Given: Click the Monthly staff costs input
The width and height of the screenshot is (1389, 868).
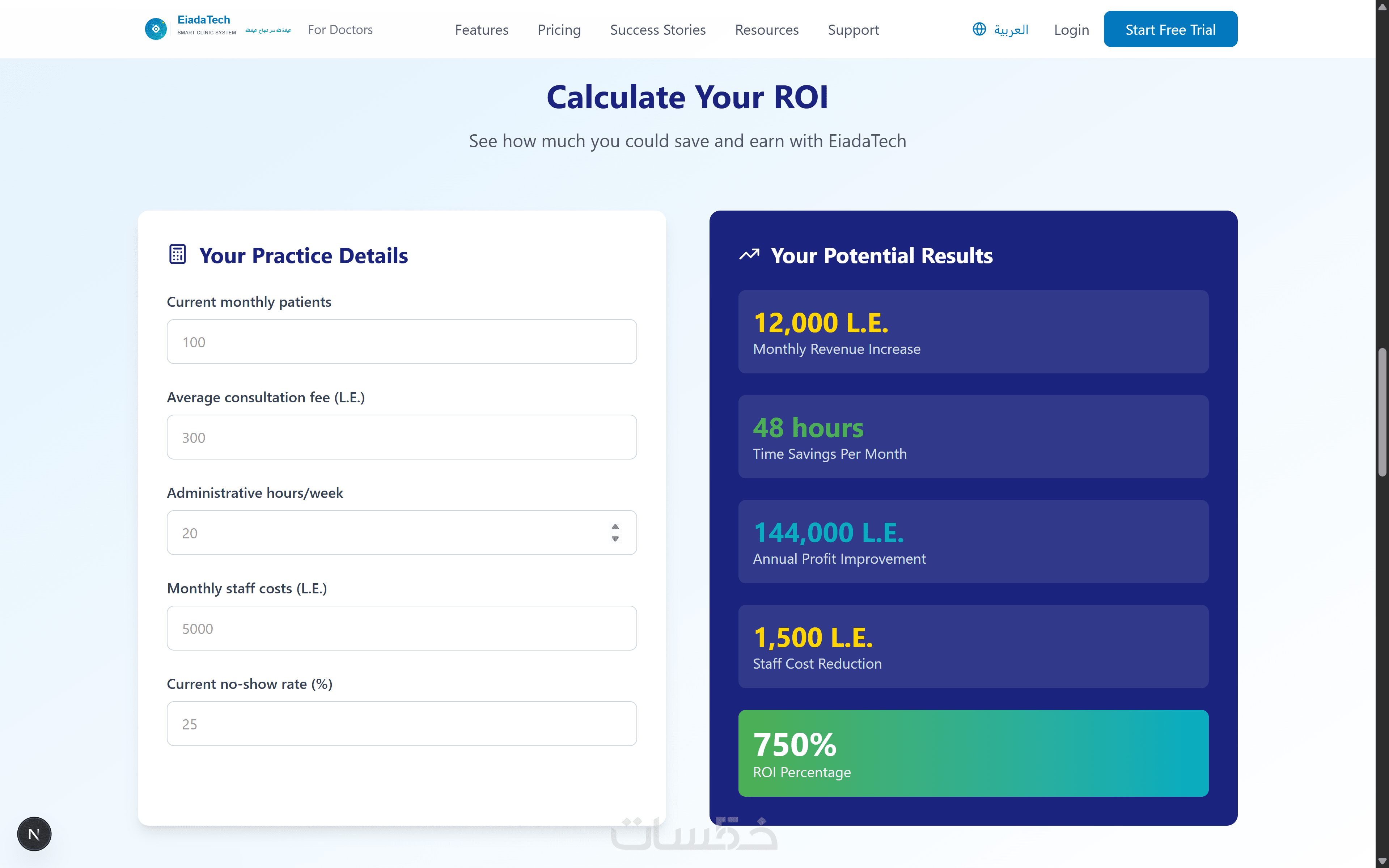Looking at the screenshot, I should pyautogui.click(x=401, y=628).
